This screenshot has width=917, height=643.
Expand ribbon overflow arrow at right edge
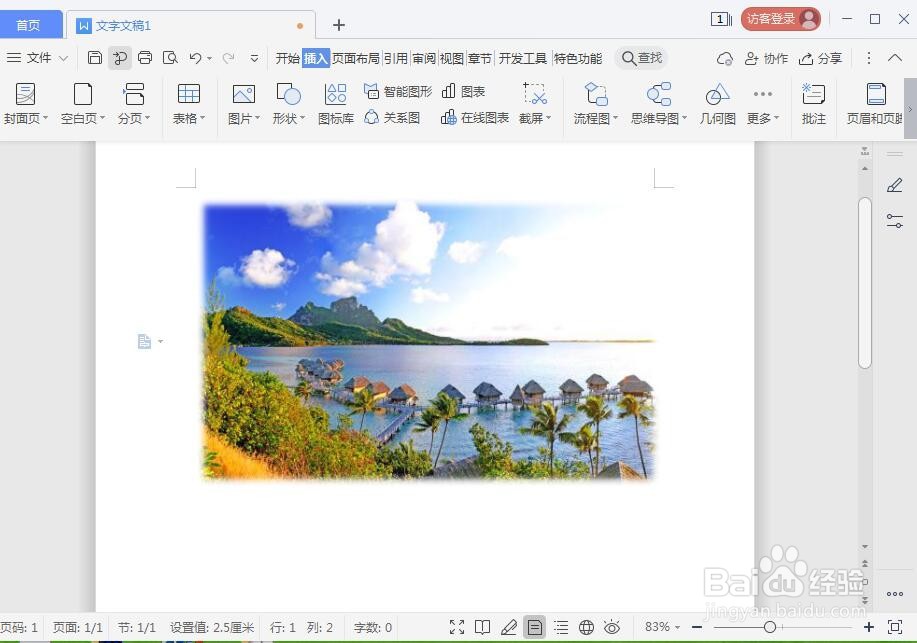tap(910, 109)
